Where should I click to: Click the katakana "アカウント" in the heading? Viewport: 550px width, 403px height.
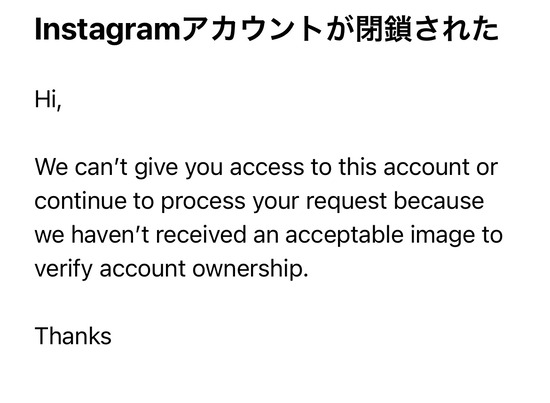point(253,30)
